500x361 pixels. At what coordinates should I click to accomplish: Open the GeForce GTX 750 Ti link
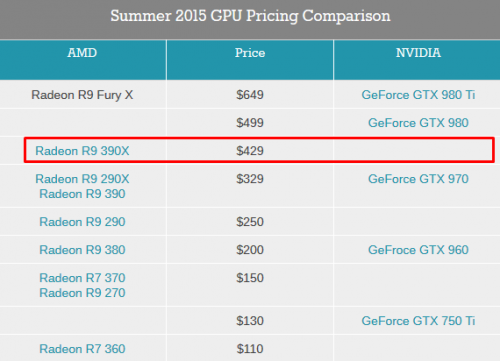[418, 321]
